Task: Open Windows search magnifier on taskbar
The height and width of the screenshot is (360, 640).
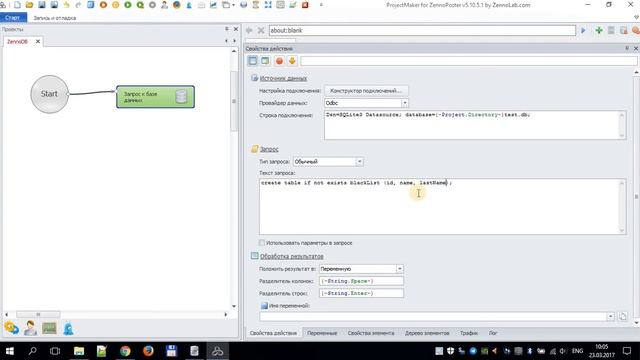Action: pos(32,351)
